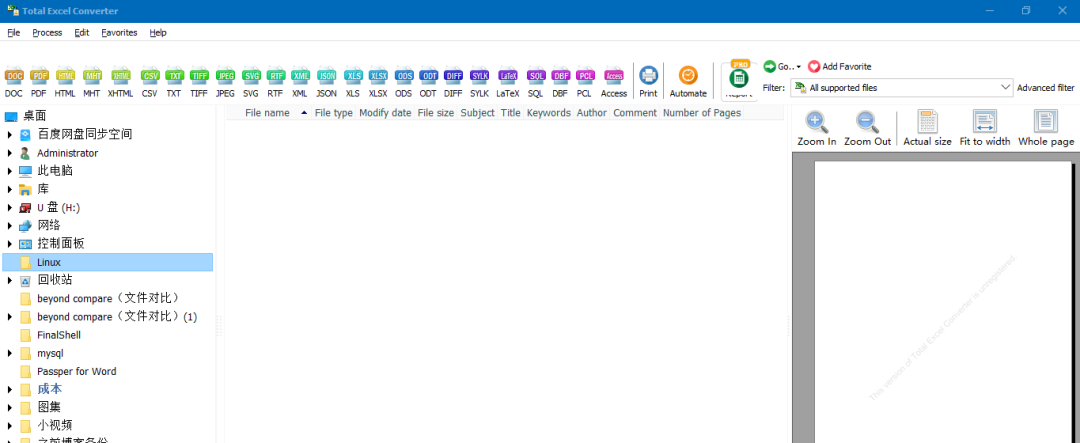Zoom In on the preview

pos(817,128)
